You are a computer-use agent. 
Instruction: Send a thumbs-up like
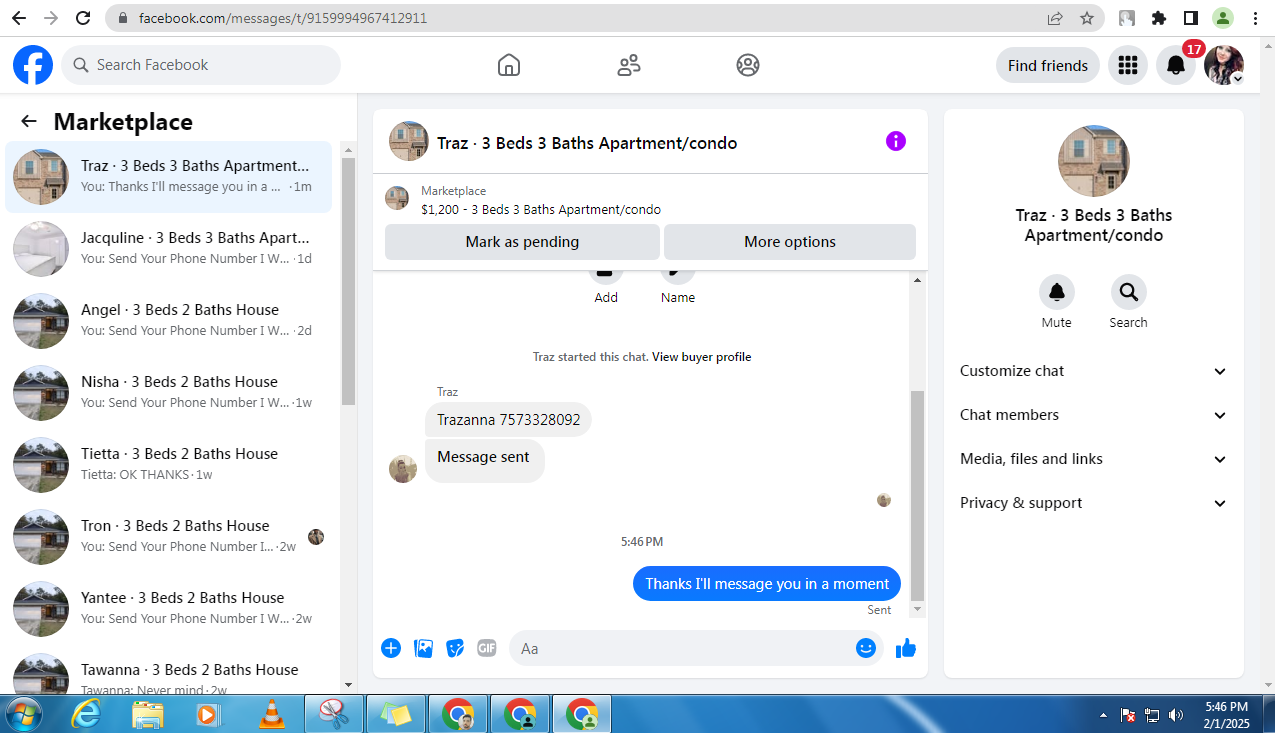tap(906, 648)
